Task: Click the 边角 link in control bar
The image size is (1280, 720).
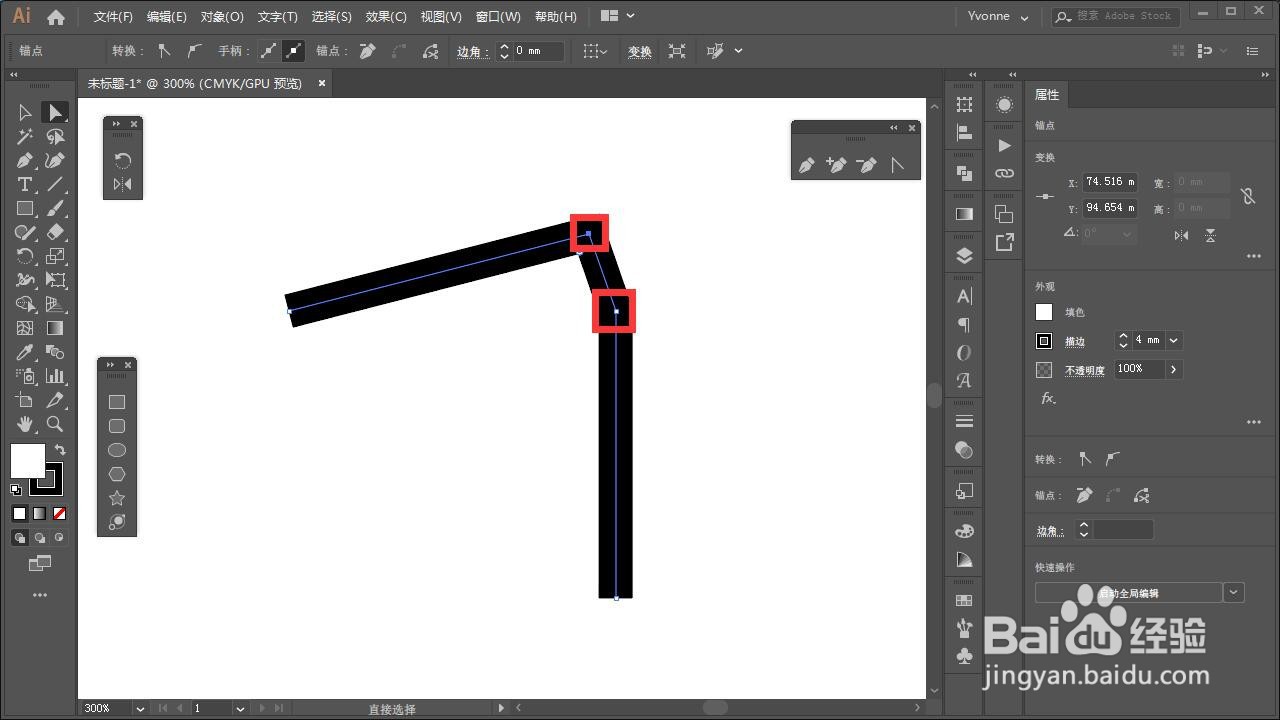Action: pyautogui.click(x=472, y=52)
